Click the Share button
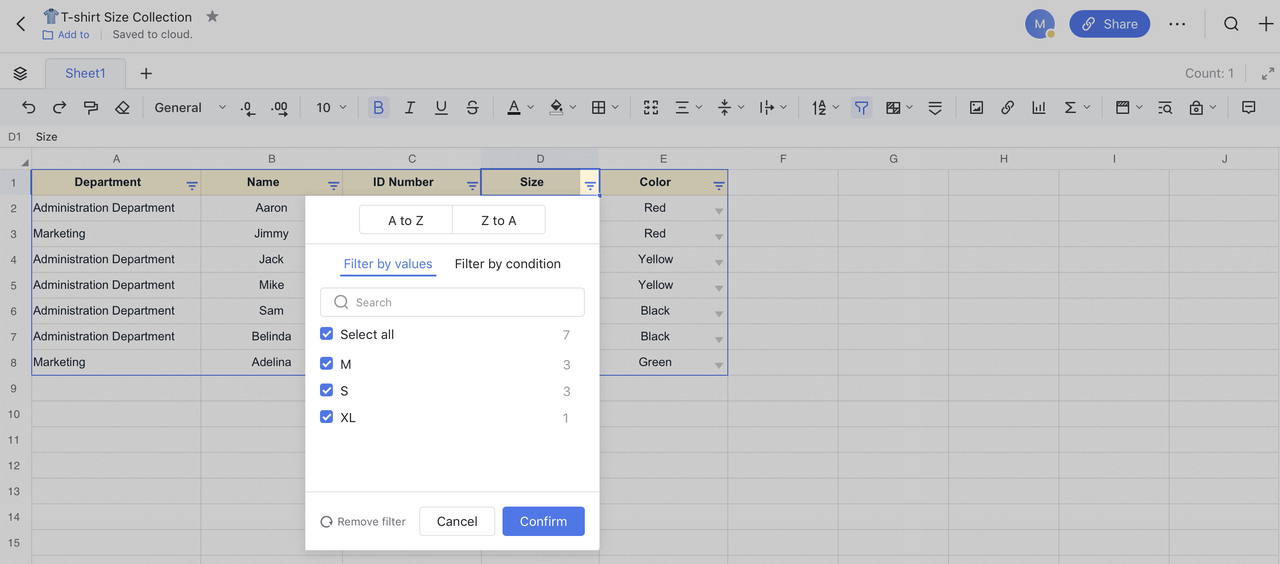1280x564 pixels. tap(1109, 24)
